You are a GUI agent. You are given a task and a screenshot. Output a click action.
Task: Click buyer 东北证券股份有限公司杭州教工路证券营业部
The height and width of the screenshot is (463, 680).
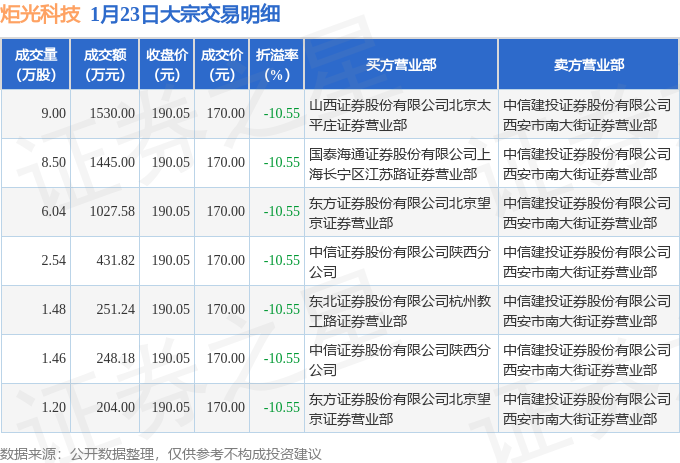click(x=400, y=311)
